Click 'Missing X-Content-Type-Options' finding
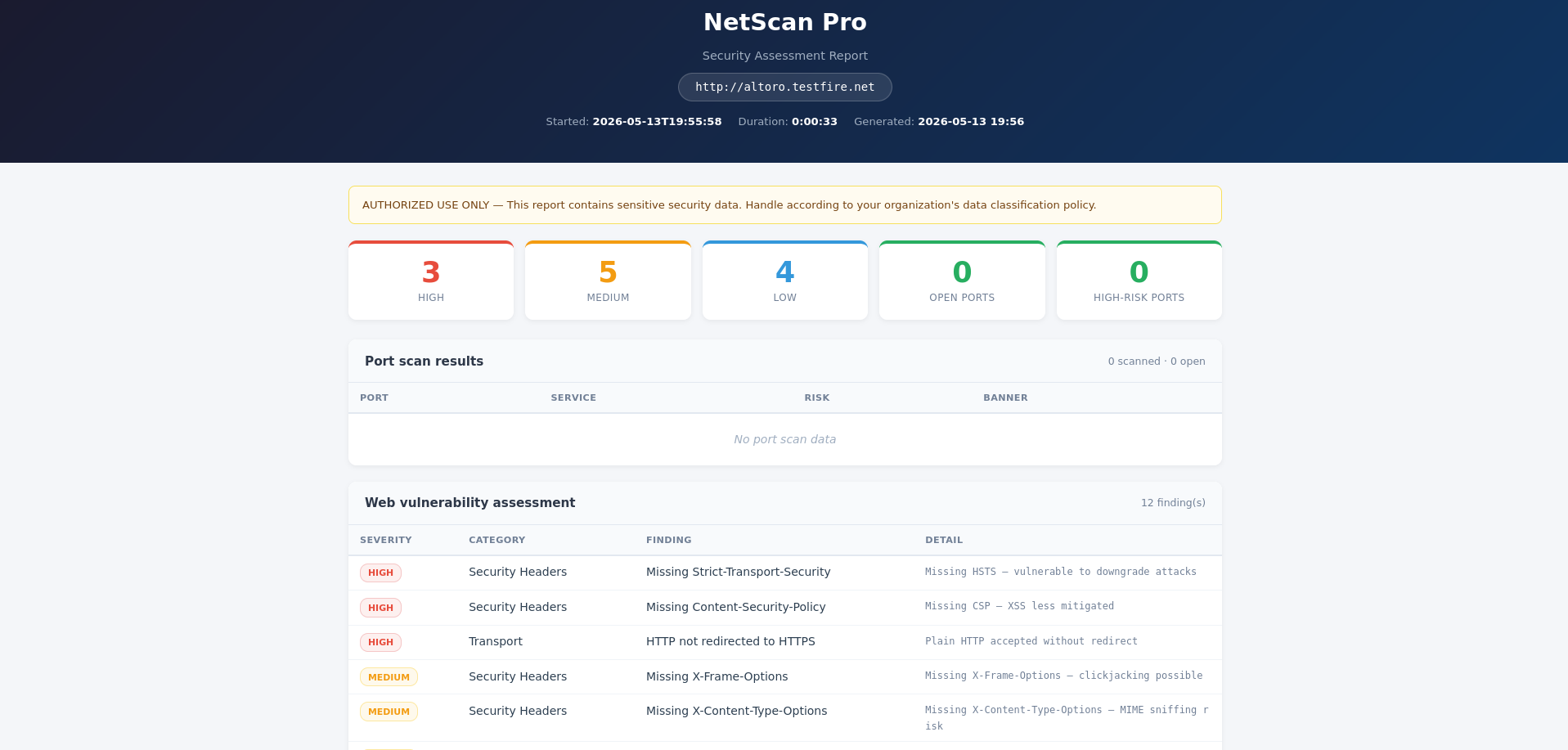 pyautogui.click(x=736, y=711)
